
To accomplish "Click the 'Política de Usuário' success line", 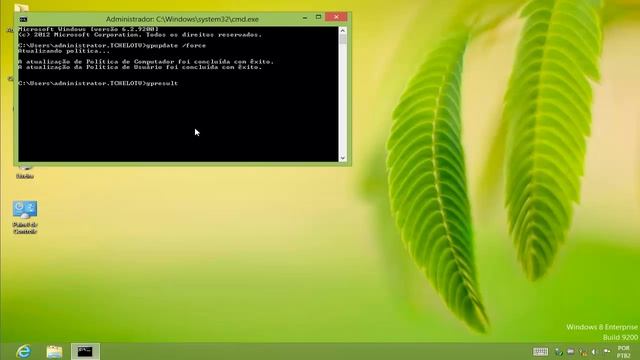I will [x=140, y=67].
